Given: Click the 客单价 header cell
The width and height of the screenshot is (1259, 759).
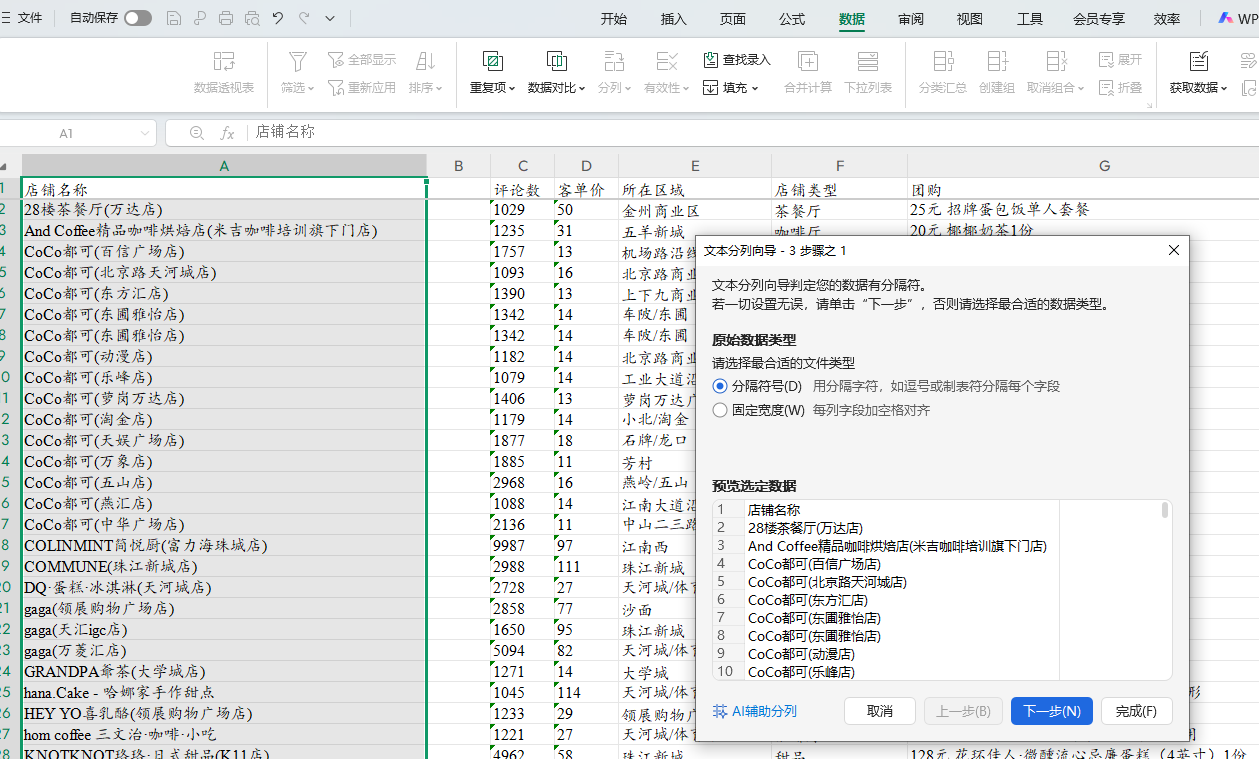Looking at the screenshot, I should tap(586, 189).
